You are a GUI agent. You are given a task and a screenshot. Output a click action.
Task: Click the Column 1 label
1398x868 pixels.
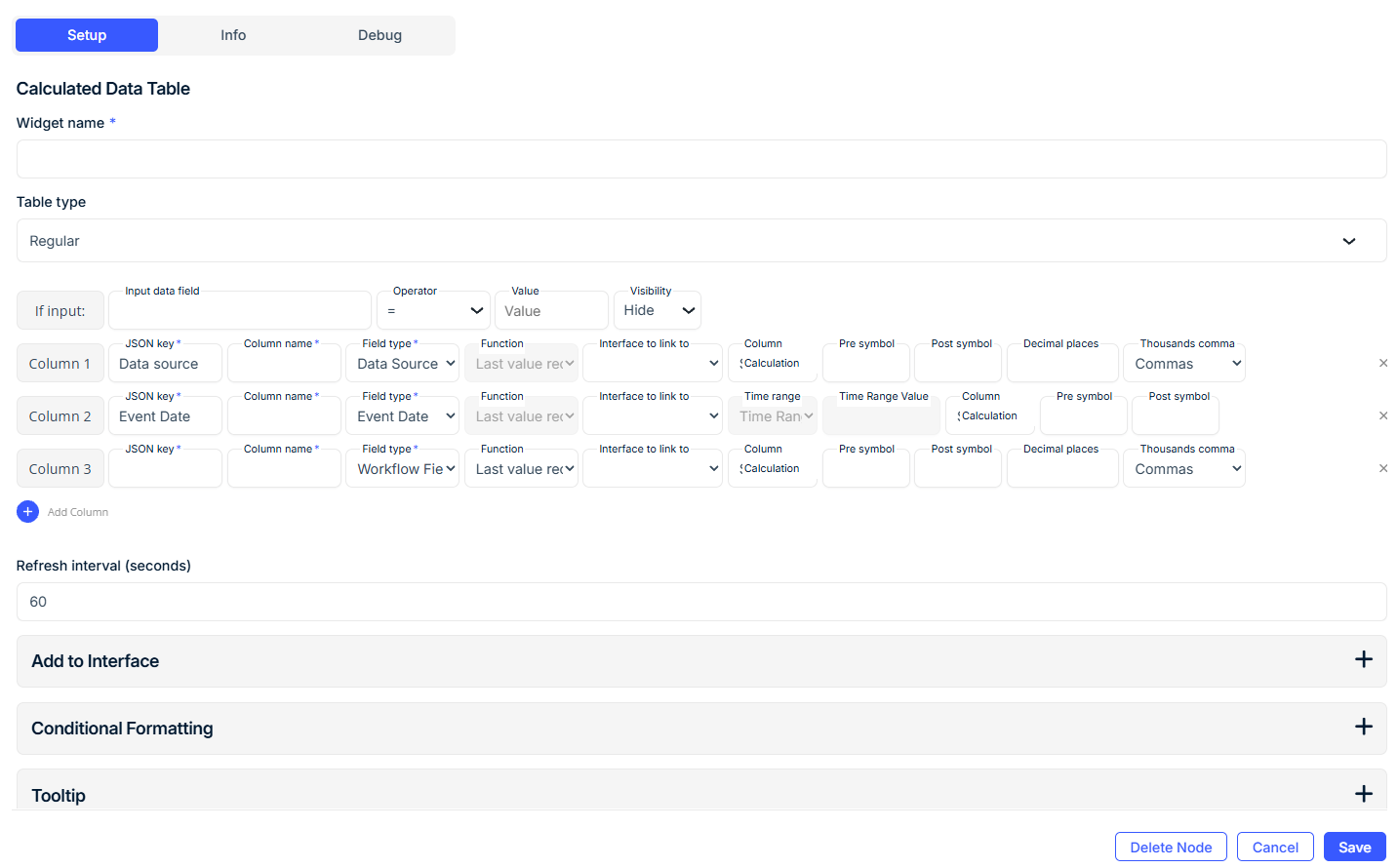pos(60,363)
